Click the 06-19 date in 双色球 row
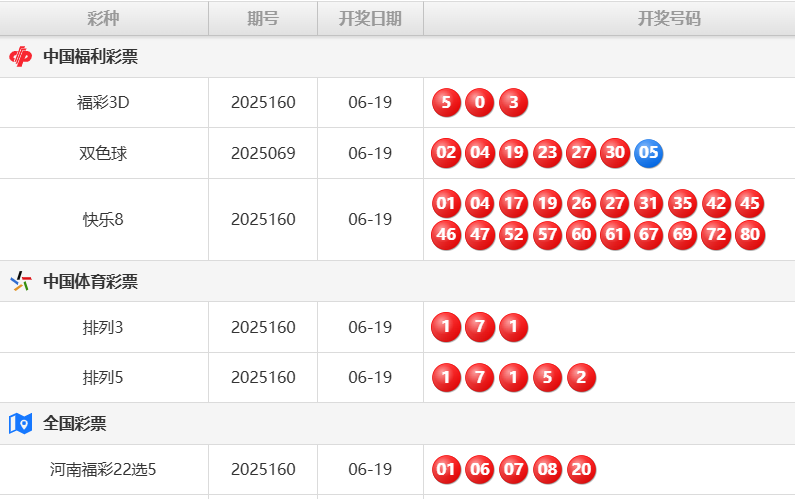This screenshot has height=499, width=795. click(370, 153)
